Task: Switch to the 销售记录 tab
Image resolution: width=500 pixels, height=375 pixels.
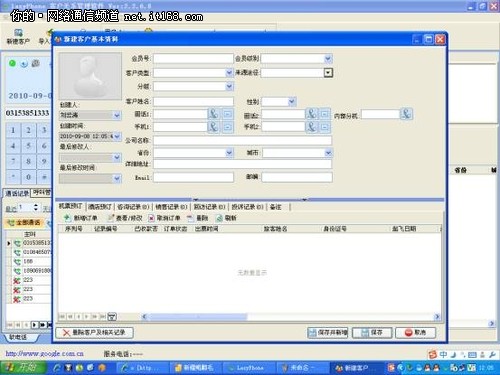Action: pos(171,207)
